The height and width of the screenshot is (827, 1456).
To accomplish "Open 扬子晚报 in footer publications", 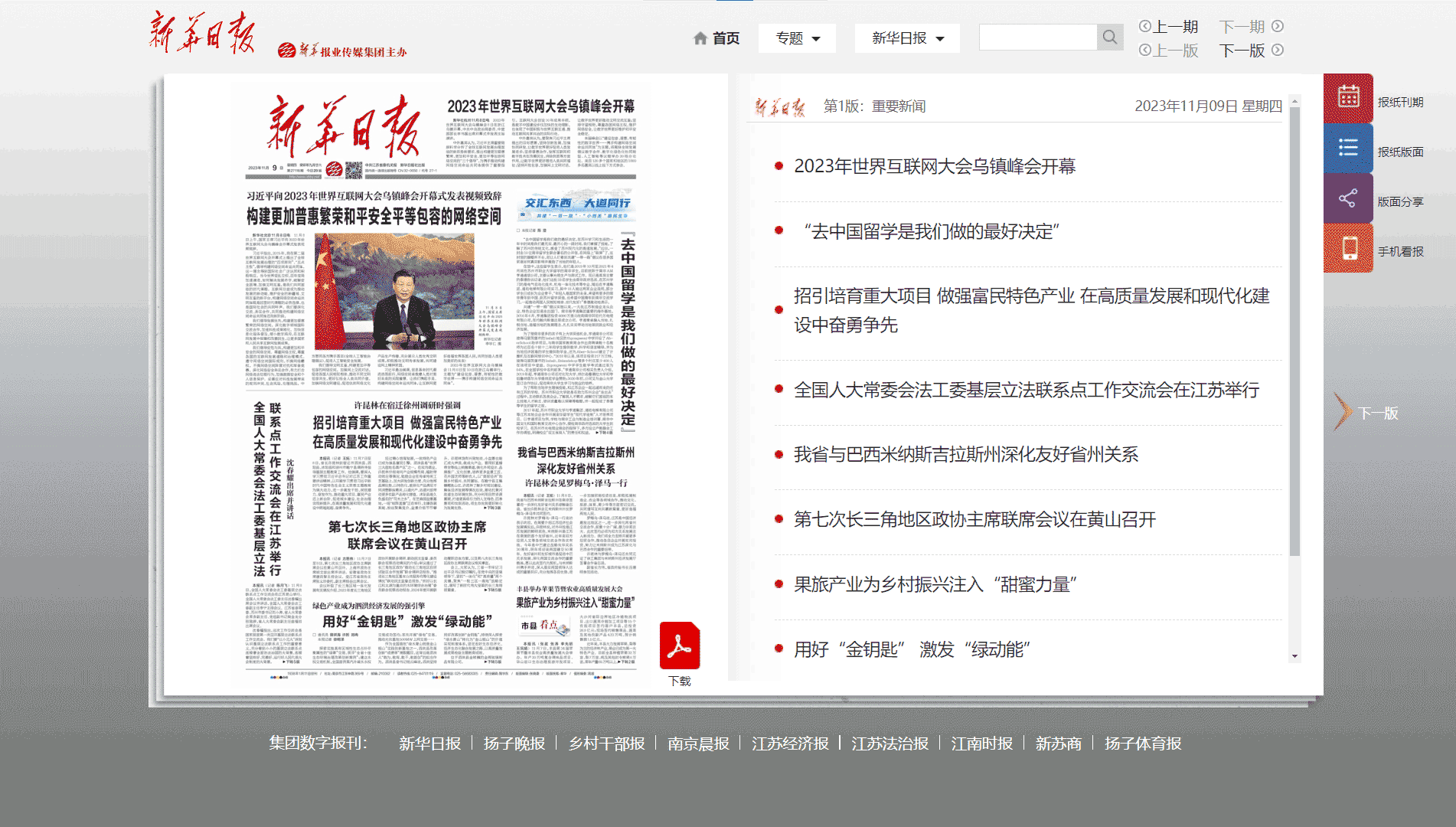I will (514, 744).
